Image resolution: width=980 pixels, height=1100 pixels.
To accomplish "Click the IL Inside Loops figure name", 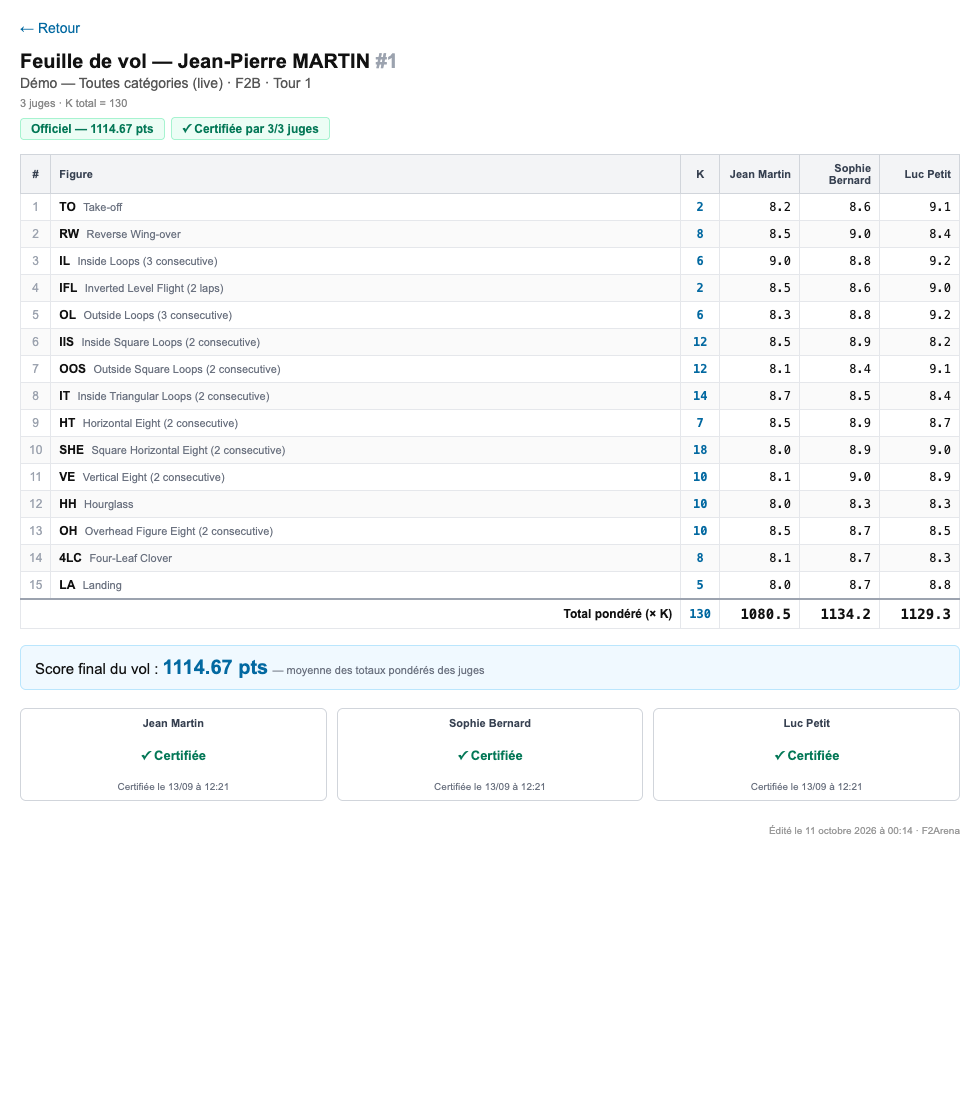I will pos(138,261).
